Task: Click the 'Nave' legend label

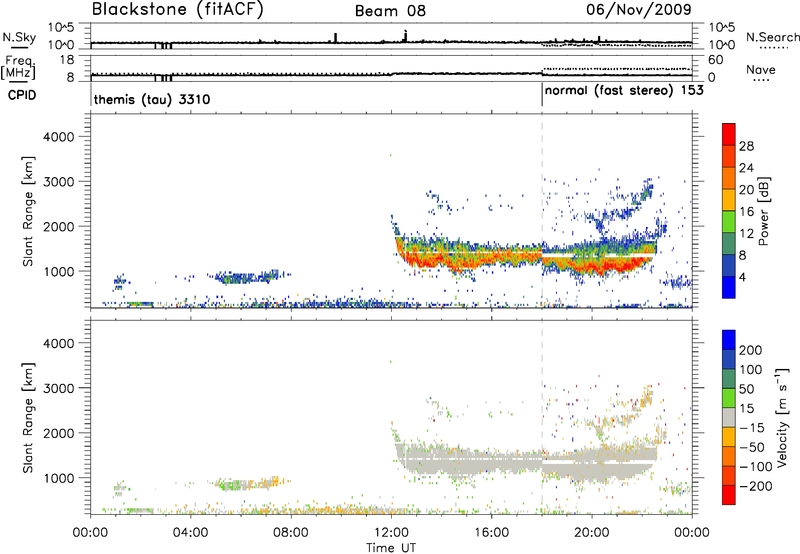Action: [761, 70]
